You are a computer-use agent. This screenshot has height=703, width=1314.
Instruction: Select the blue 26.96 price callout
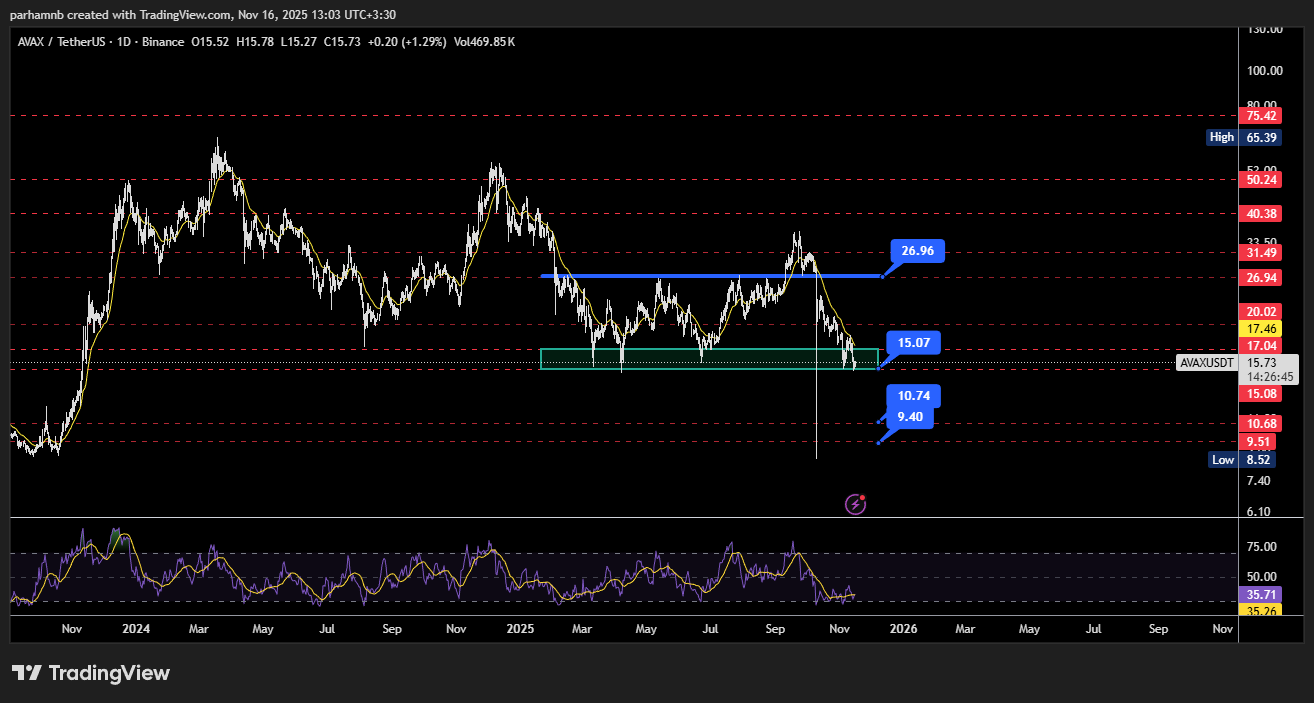917,251
